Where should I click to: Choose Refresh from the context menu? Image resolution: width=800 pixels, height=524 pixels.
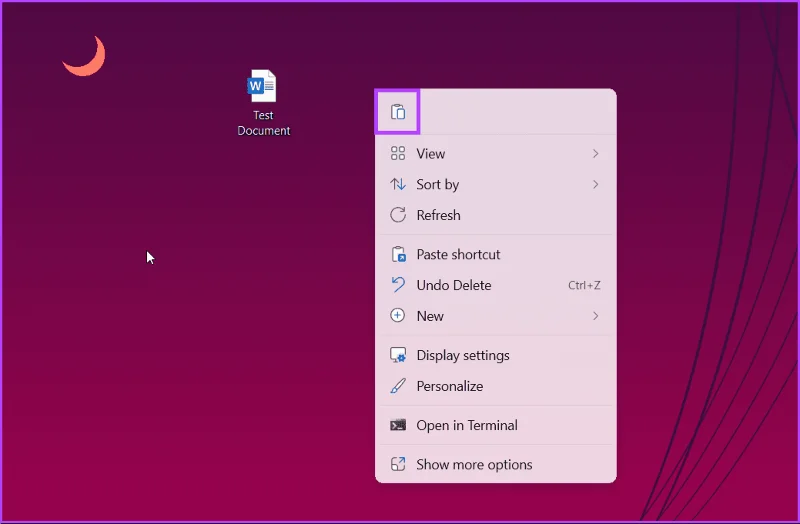click(495, 215)
